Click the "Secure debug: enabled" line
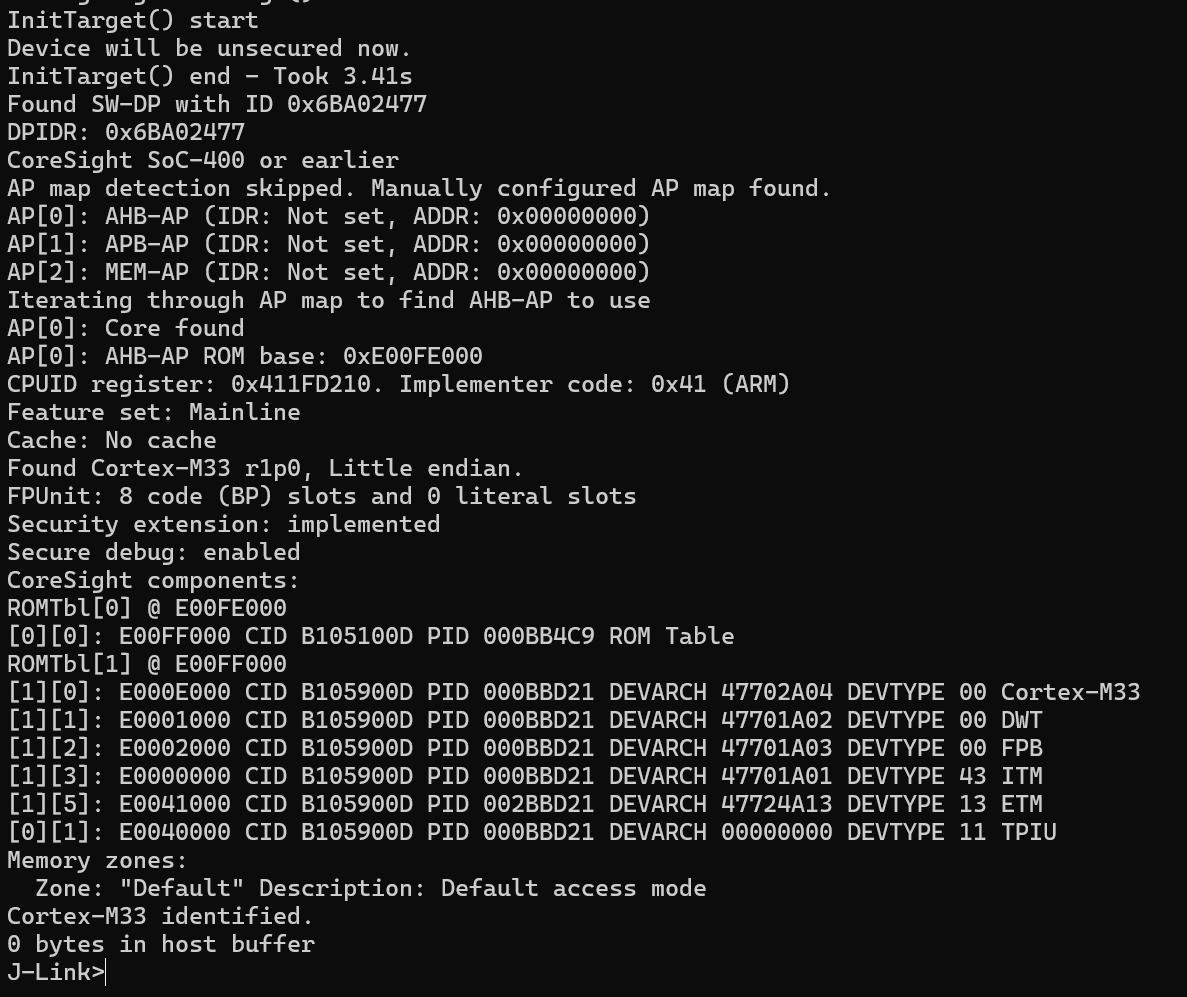 153,552
